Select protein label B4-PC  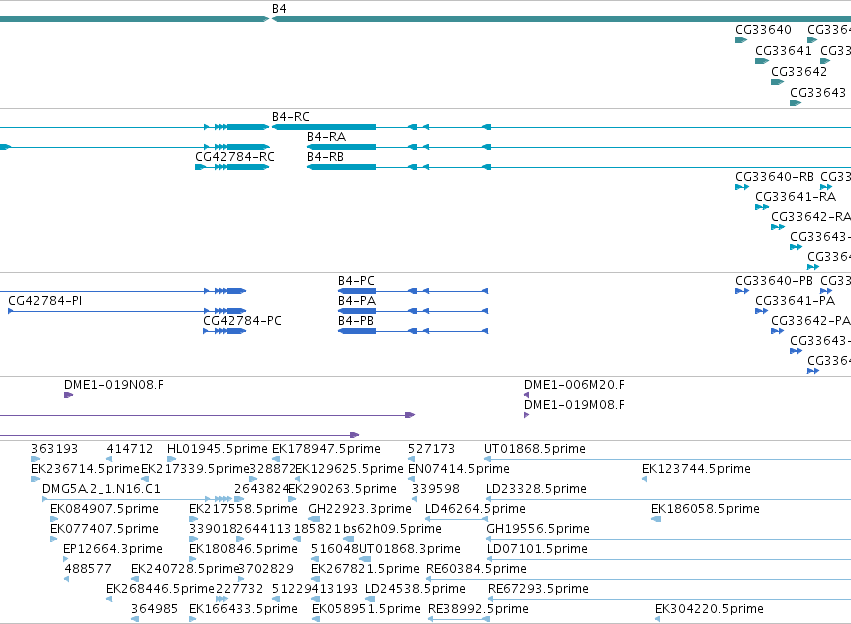pyautogui.click(x=356, y=281)
